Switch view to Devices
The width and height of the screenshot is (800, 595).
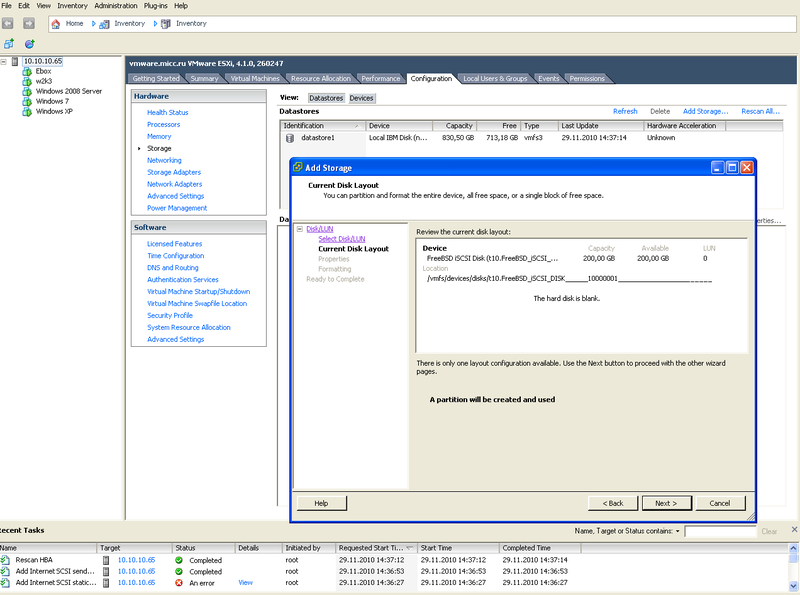[x=362, y=98]
